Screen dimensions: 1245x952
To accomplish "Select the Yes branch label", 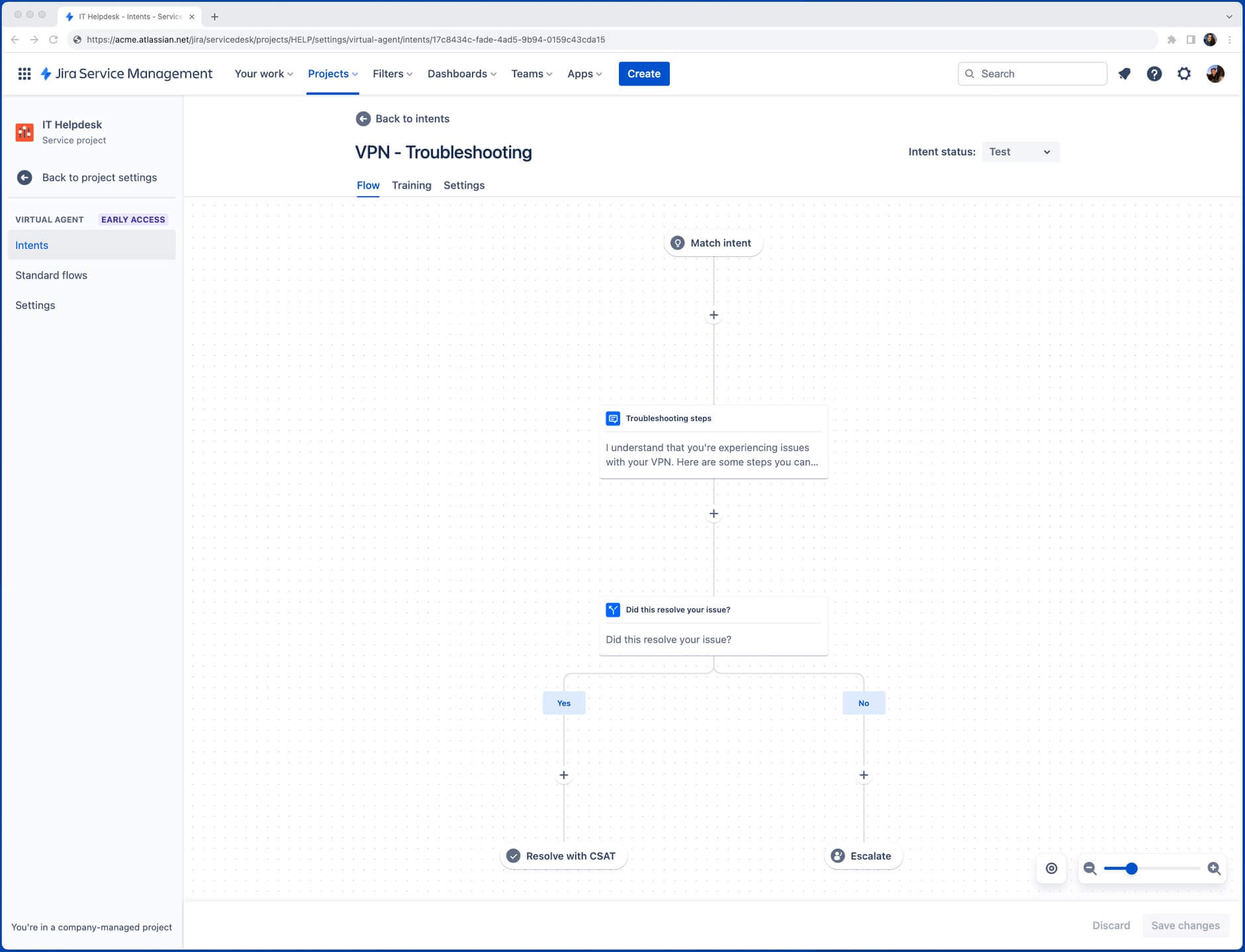I will [x=563, y=702].
